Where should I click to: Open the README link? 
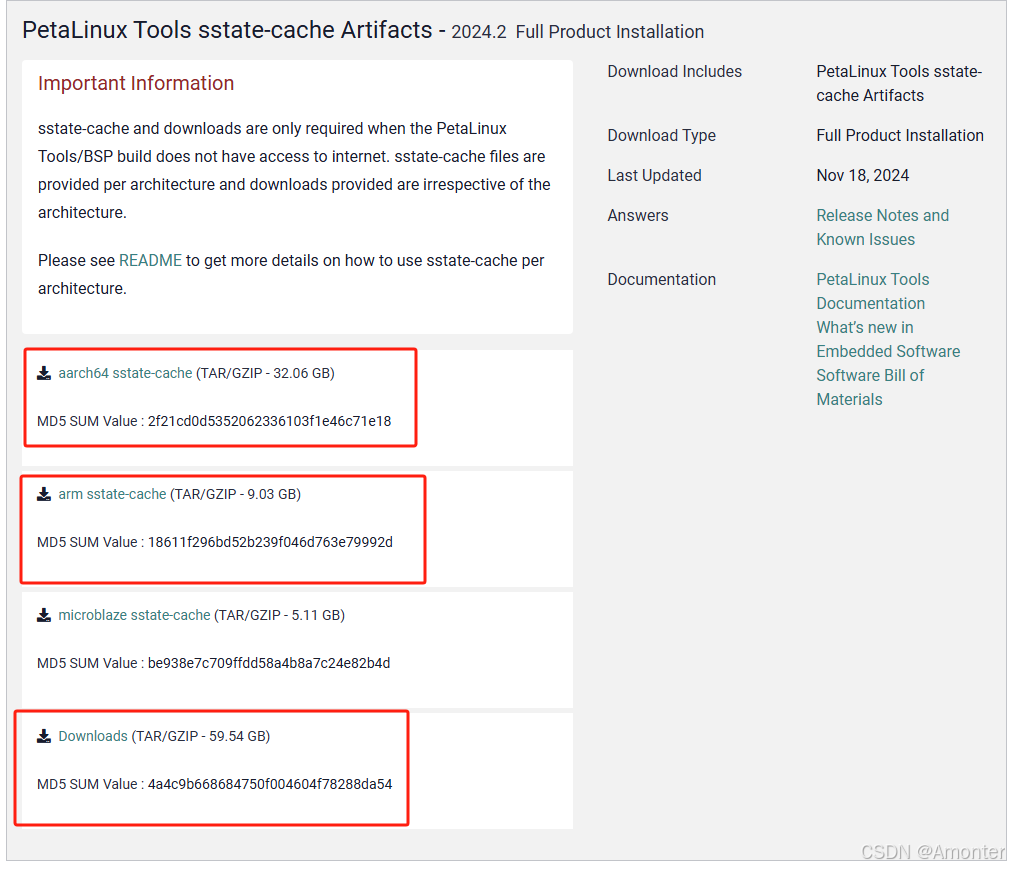(x=151, y=261)
